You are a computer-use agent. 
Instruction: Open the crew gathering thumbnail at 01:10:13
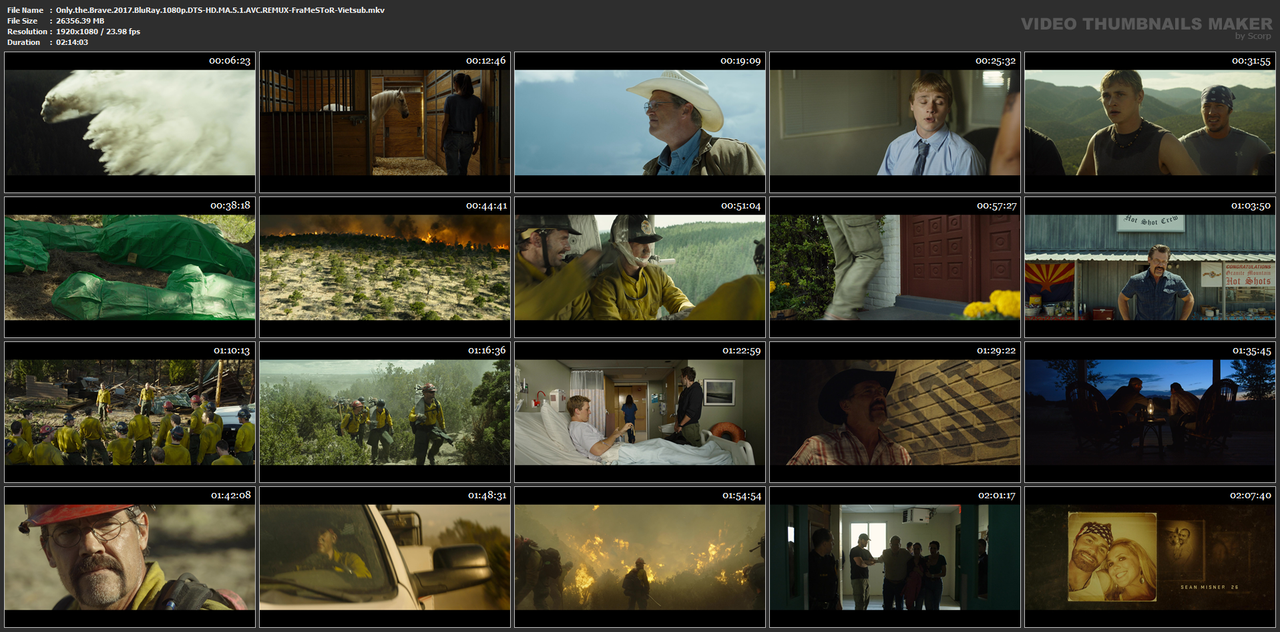(130, 412)
